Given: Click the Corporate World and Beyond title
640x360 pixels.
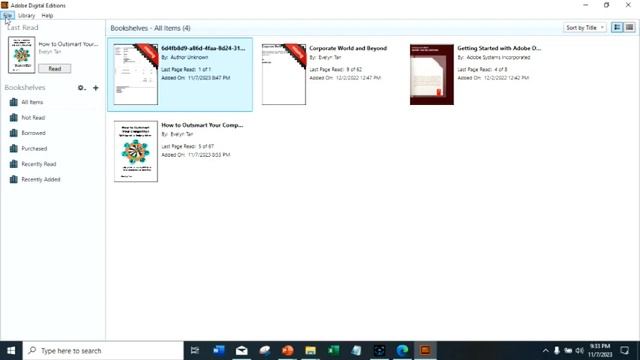Looking at the screenshot, I should 348,48.
